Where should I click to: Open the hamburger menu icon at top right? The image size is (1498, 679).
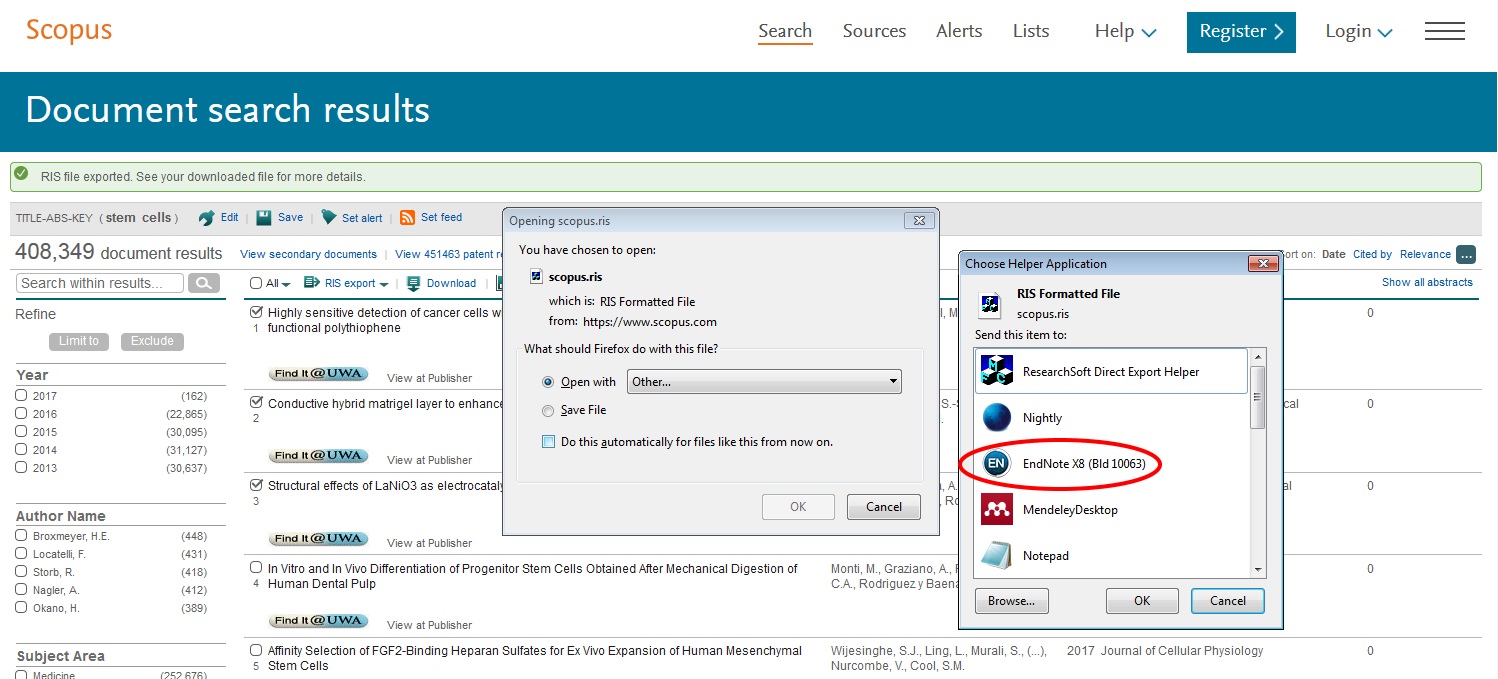(1445, 31)
